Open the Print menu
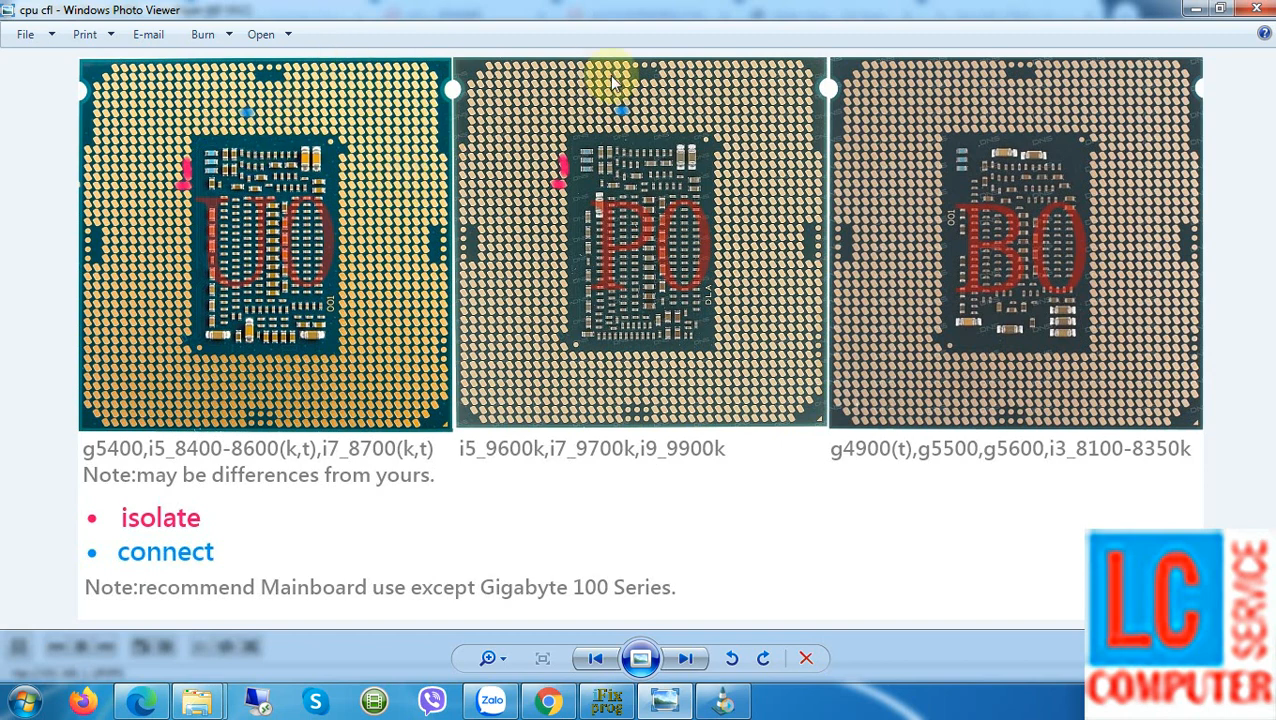 85,34
